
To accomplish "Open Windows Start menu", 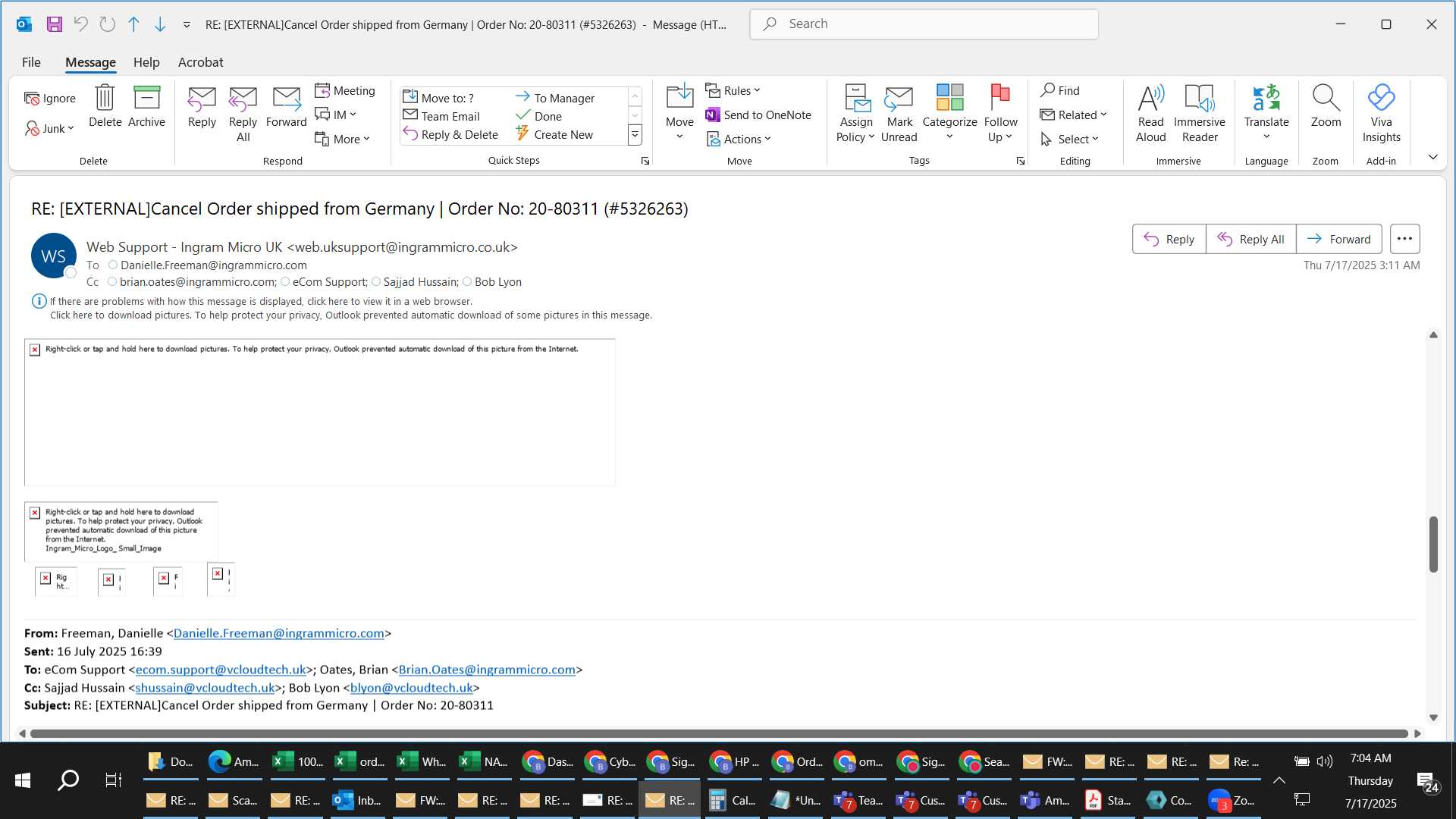I will pos(23,780).
